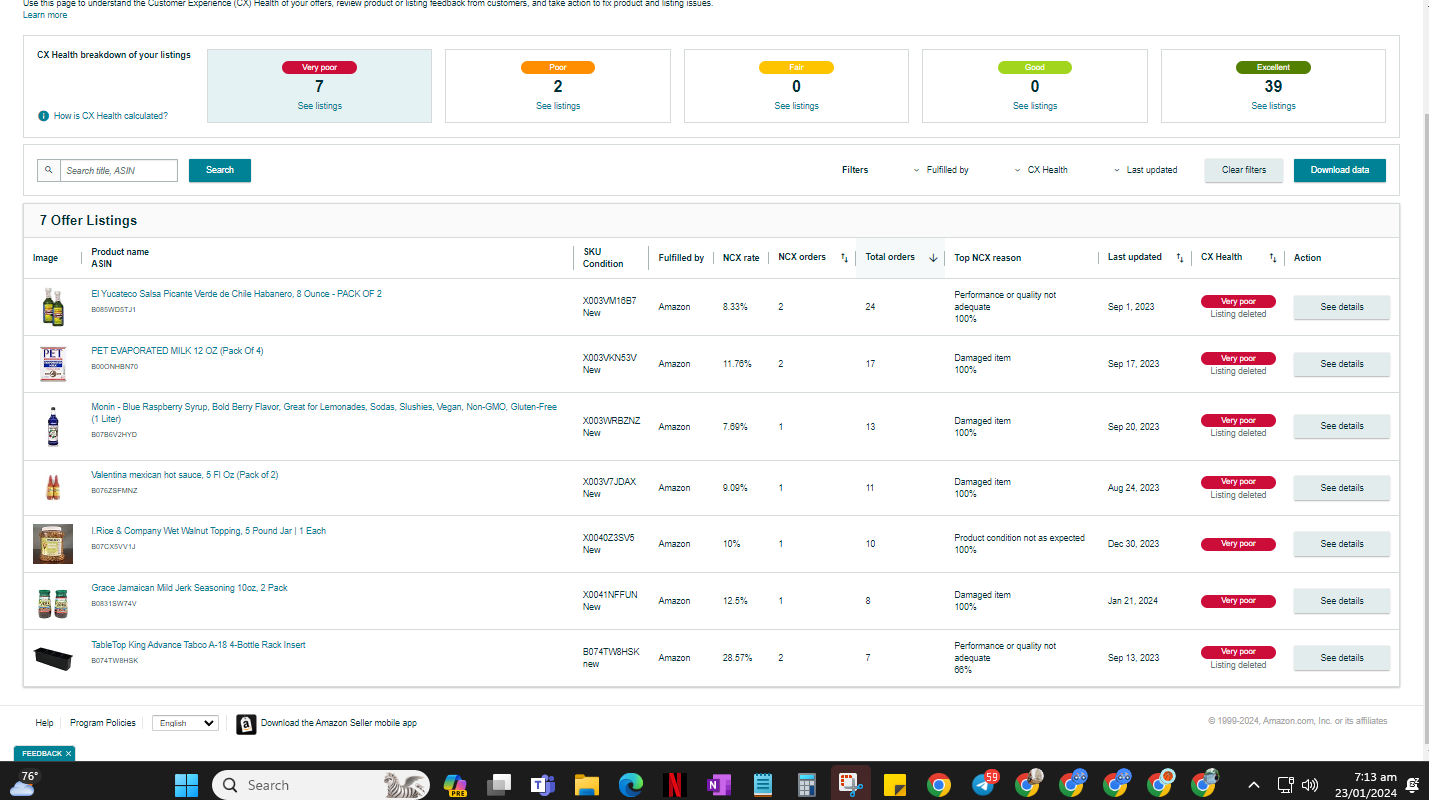Close the Feedback tab with its X
The height and width of the screenshot is (800, 1429).
click(x=68, y=754)
